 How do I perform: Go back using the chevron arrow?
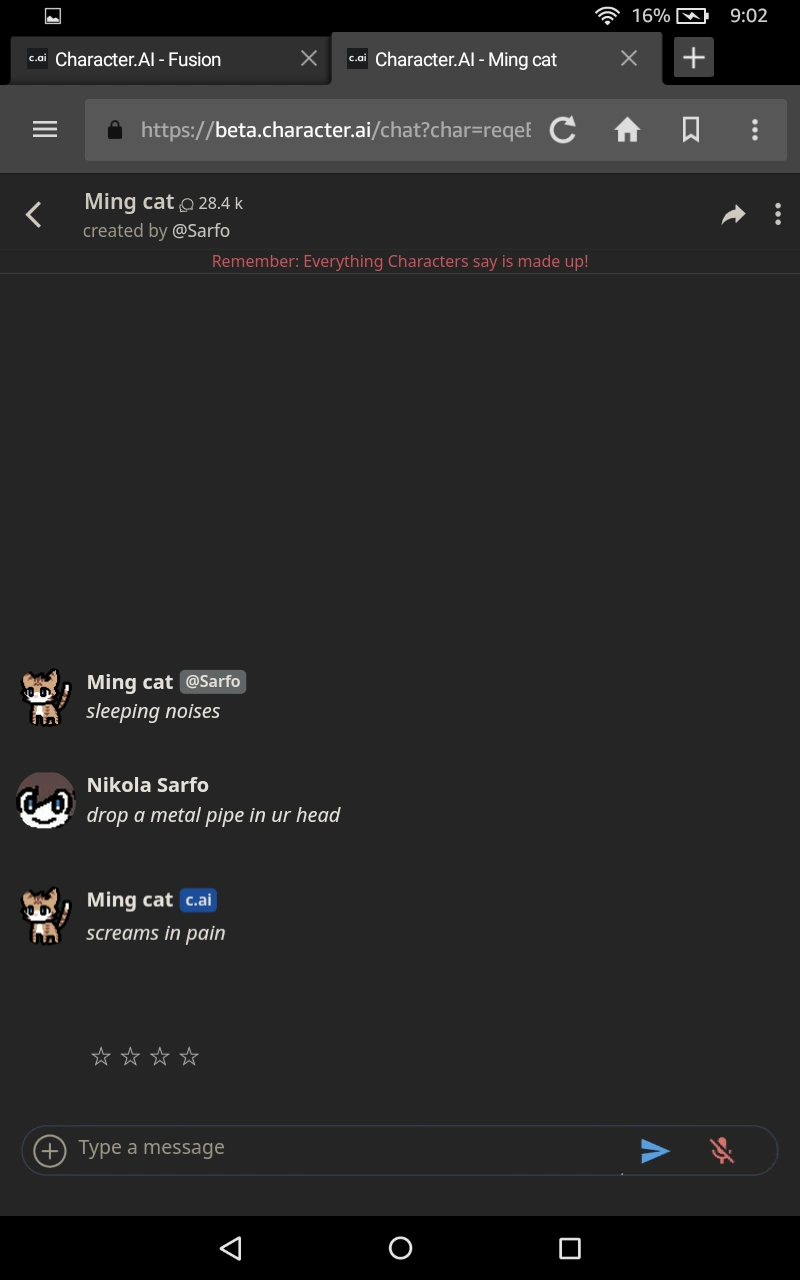[x=34, y=214]
